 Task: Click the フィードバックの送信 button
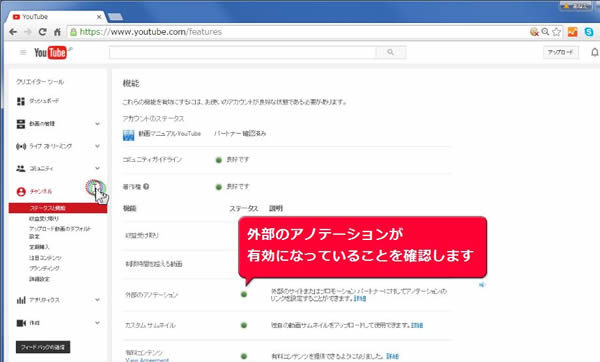43,347
